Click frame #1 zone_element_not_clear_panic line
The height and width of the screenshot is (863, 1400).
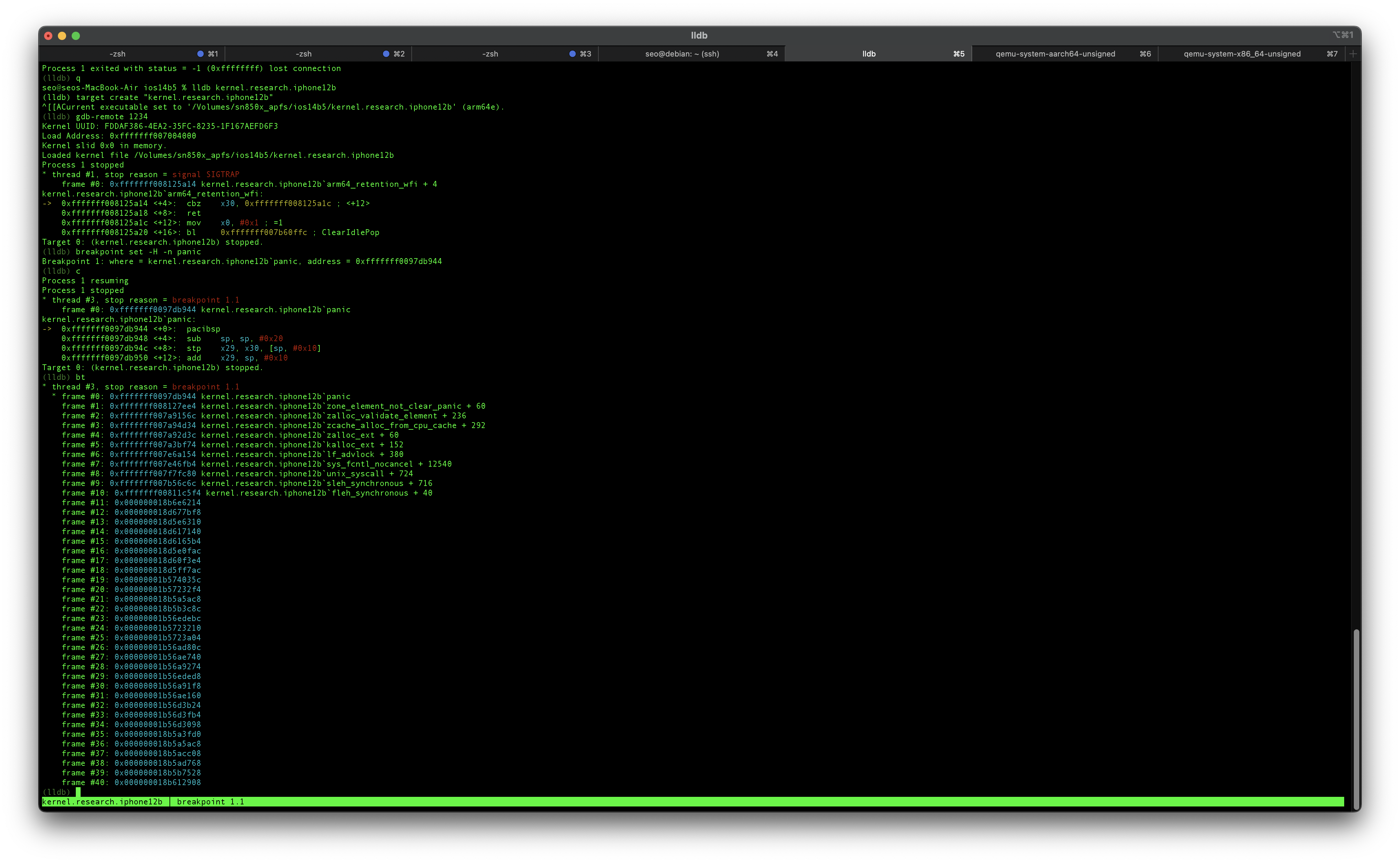click(x=273, y=406)
